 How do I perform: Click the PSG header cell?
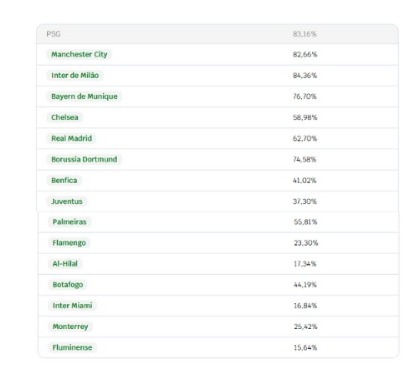coord(53,34)
